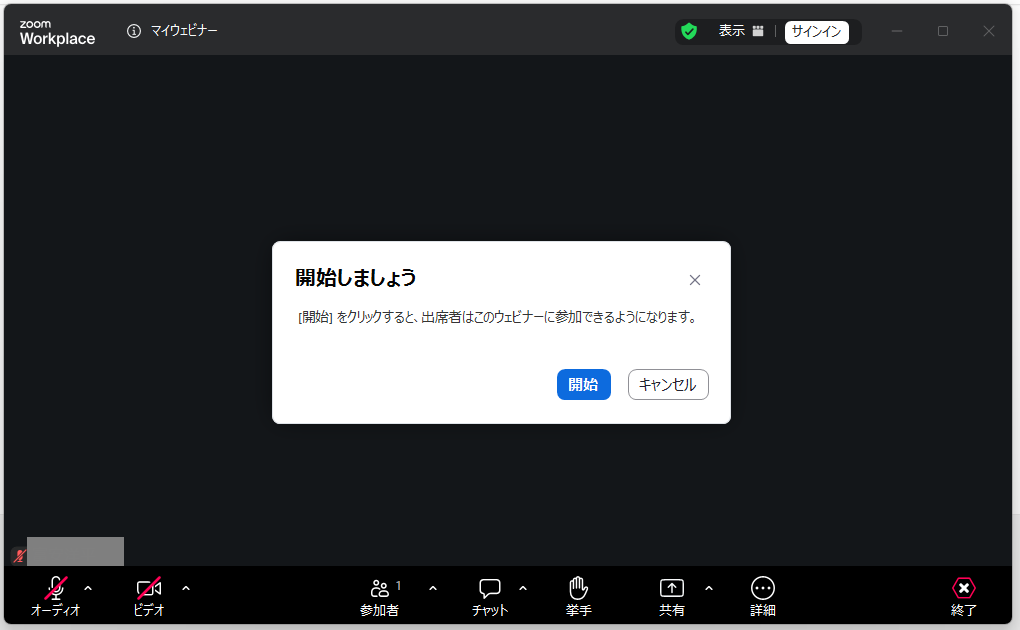The image size is (1020, 630).
Task: Click the キャンセル button in dialog
Action: pos(668,385)
